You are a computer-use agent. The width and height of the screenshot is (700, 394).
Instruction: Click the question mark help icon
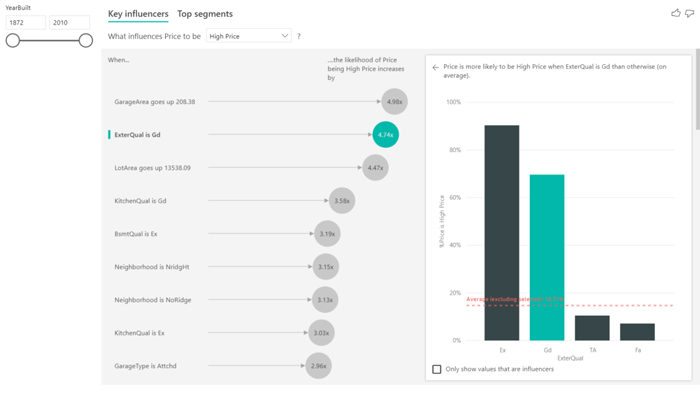299,36
